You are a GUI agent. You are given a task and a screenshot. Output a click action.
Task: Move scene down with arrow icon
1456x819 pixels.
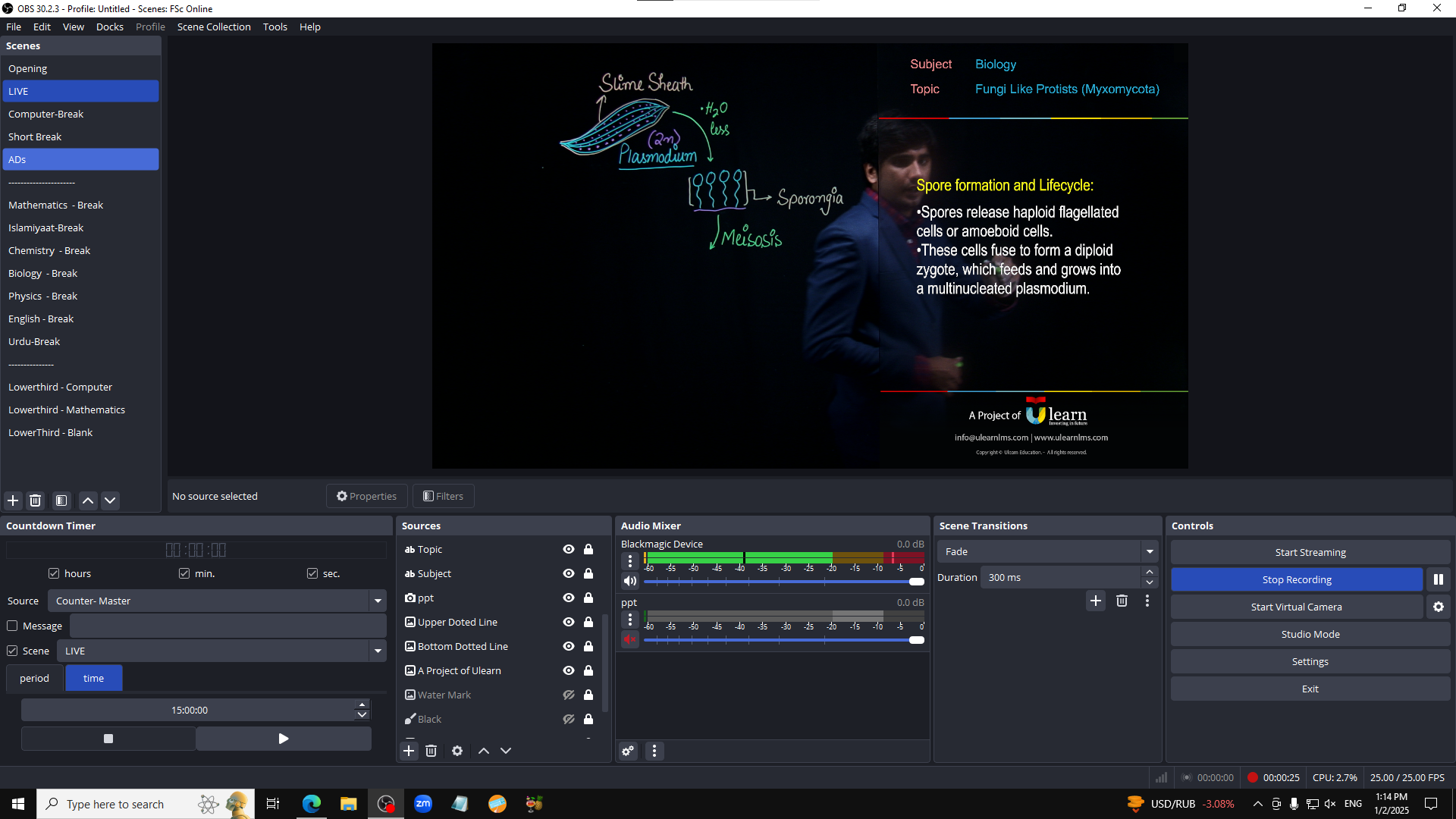(110, 500)
